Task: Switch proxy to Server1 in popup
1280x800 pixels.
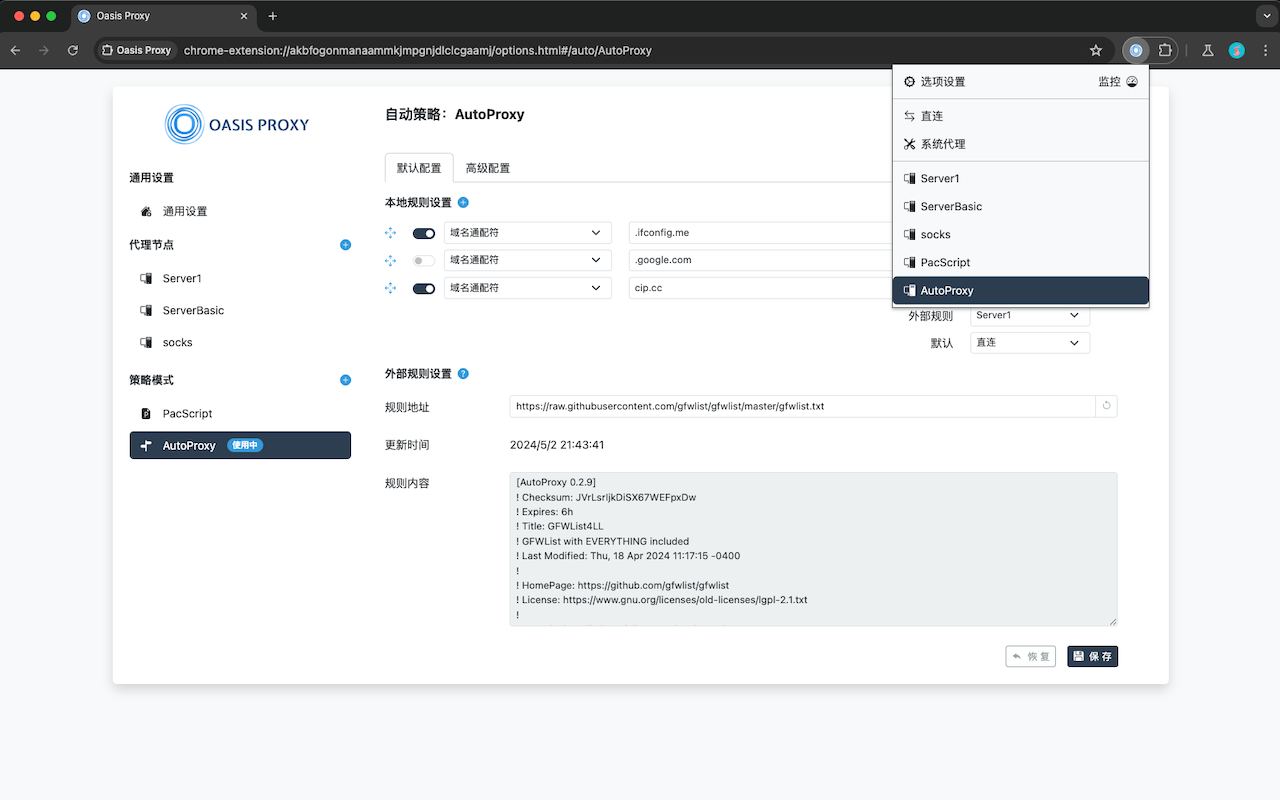Action: 1021,178
